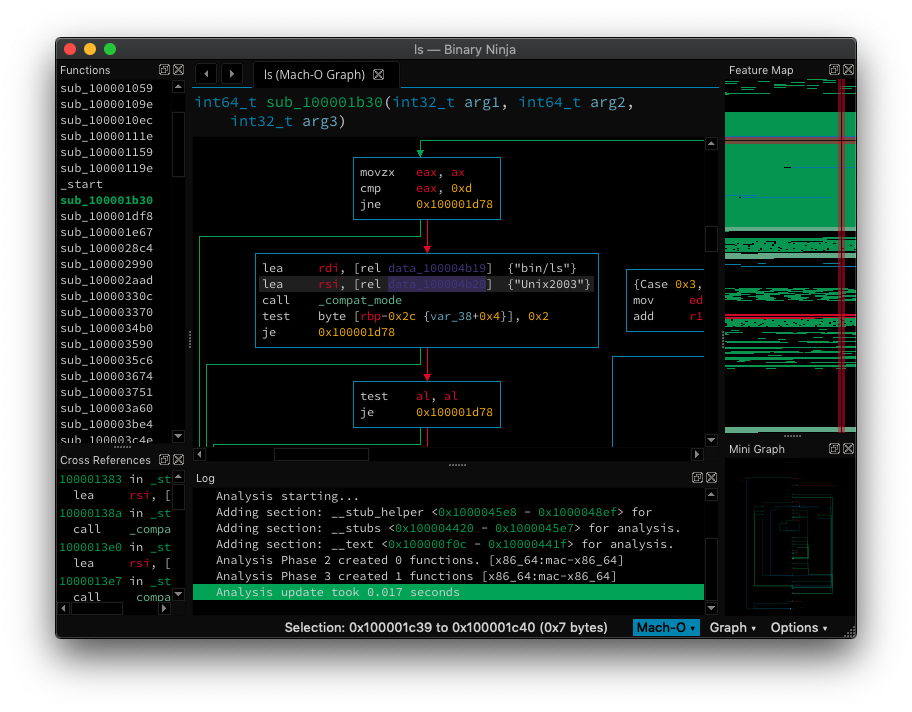This screenshot has width=912, height=712.
Task: Click the _compat_mode call target link
Action: 360,300
